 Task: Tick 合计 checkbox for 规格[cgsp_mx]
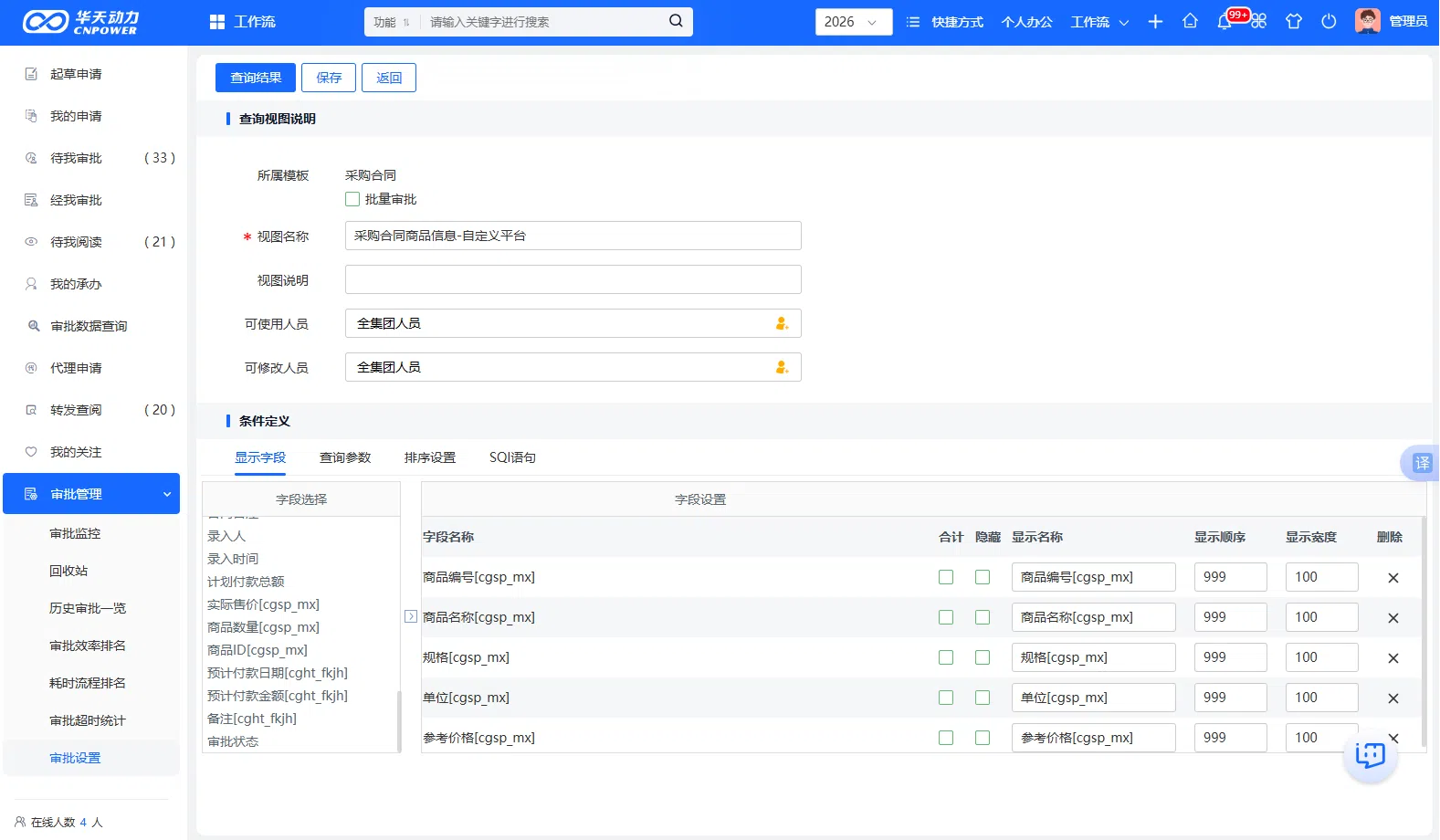point(946,657)
